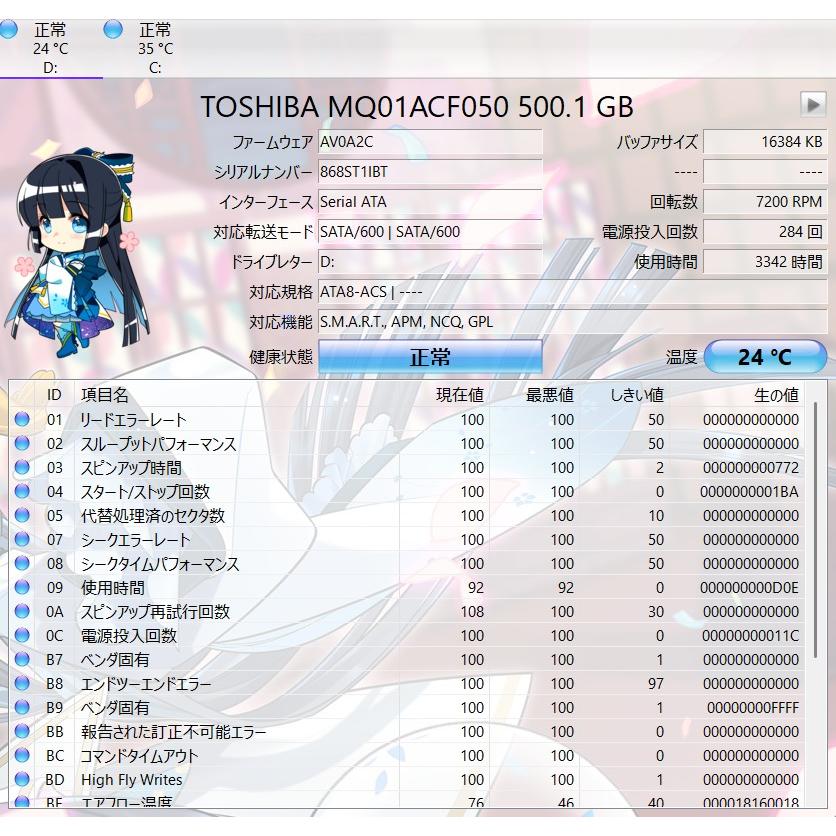Image resolution: width=836 pixels, height=836 pixels.
Task: Select the 報告された訂正不可能エラー row name
Action: tap(173, 732)
